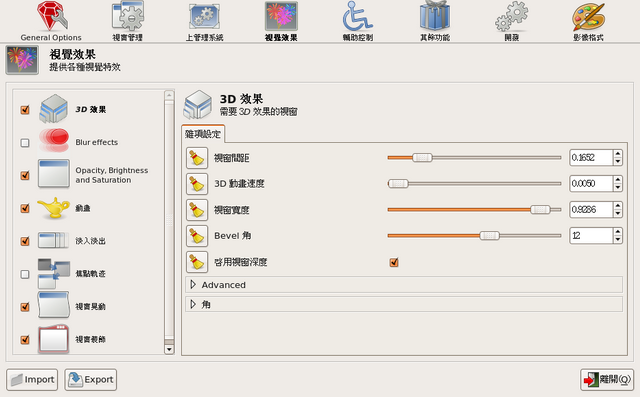Decrease 視窗寬度 value with down arrow
The width and height of the screenshot is (640, 397).
618,214
